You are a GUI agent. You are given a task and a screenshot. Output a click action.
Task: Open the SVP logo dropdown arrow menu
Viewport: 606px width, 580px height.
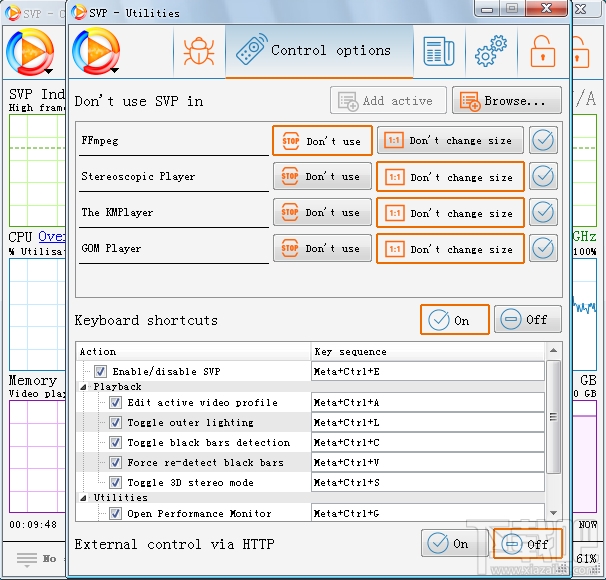pyautogui.click(x=115, y=71)
